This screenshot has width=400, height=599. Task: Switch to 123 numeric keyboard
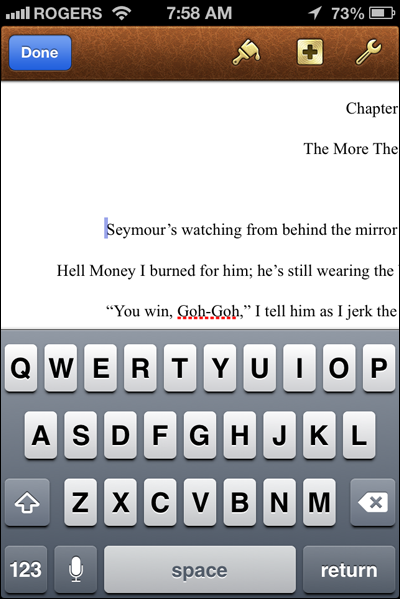[26, 569]
